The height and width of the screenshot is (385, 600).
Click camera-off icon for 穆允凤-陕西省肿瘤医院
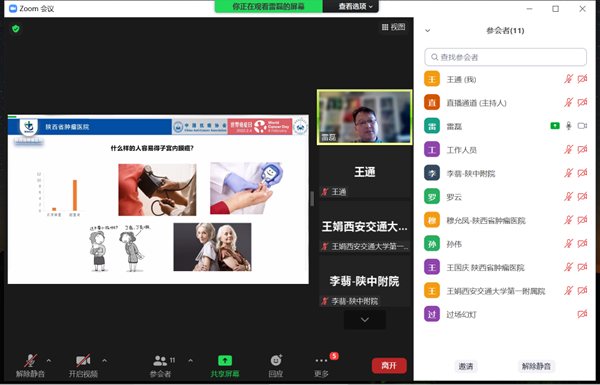[x=582, y=220]
